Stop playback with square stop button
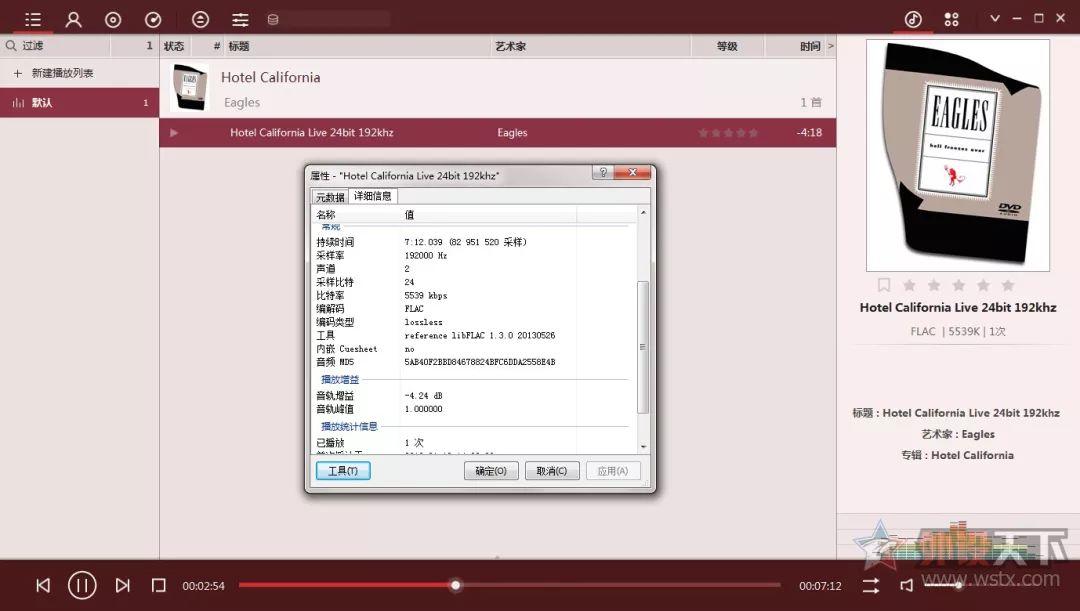 tap(159, 586)
